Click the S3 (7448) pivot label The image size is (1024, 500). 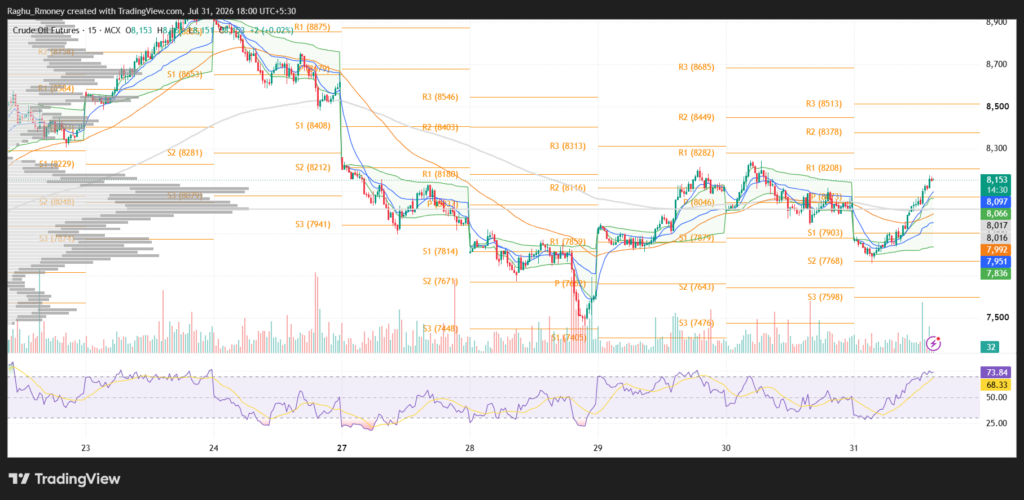pyautogui.click(x=440, y=328)
